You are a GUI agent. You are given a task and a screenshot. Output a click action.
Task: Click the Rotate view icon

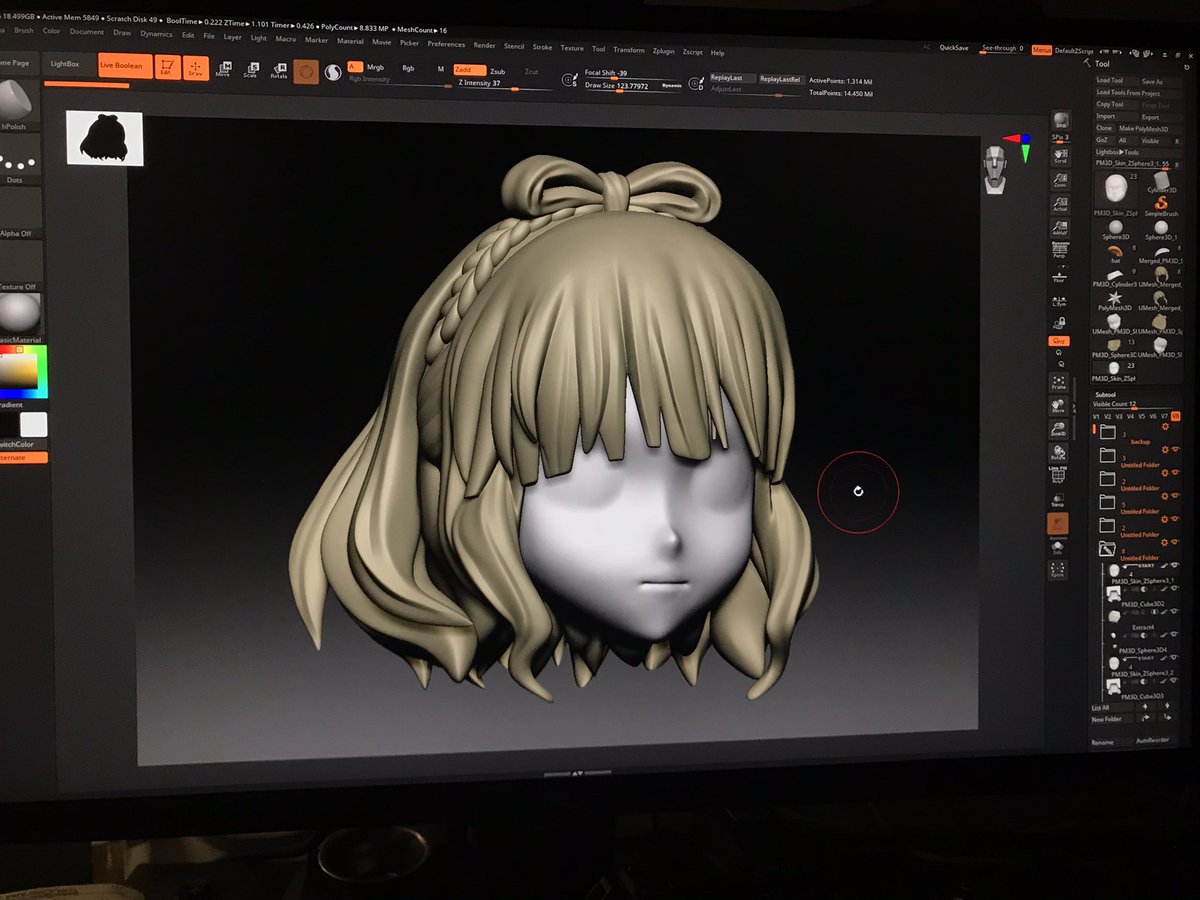click(1058, 451)
